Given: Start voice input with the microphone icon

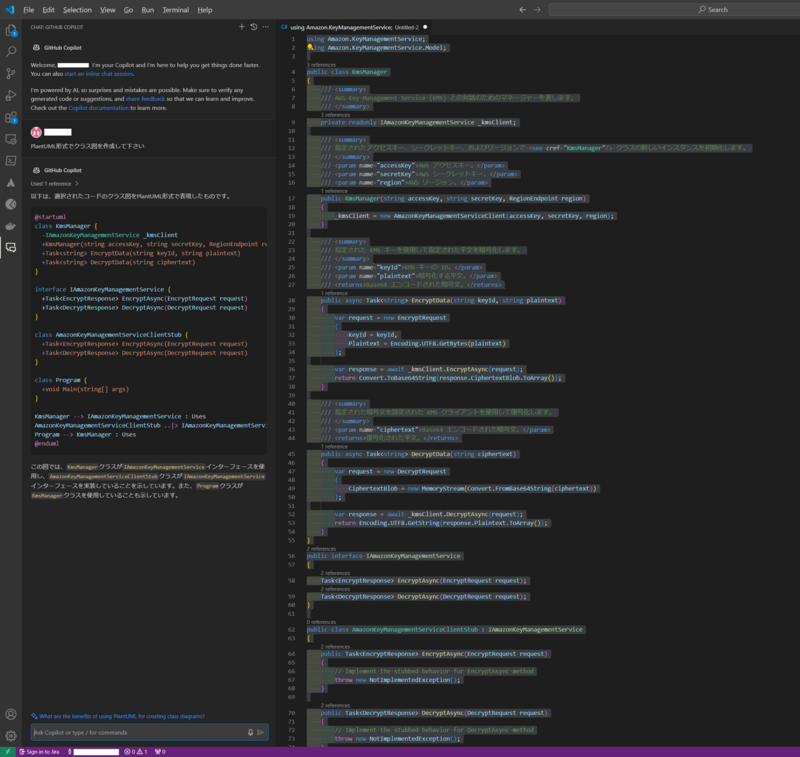Looking at the screenshot, I should 251,733.
